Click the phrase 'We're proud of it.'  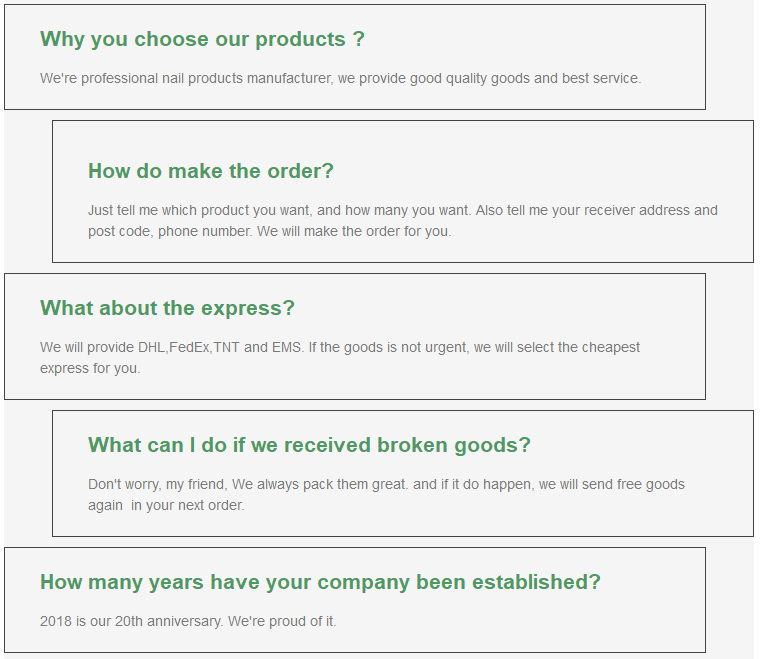282,621
